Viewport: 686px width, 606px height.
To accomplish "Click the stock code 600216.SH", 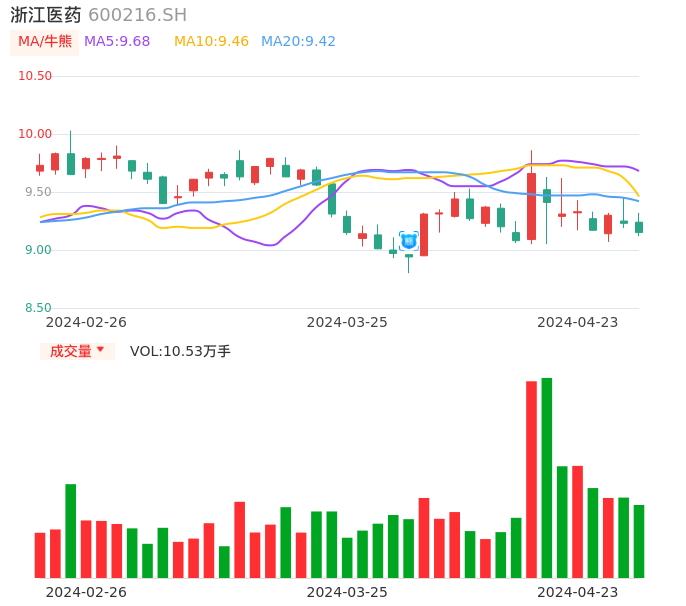I will 137,15.
